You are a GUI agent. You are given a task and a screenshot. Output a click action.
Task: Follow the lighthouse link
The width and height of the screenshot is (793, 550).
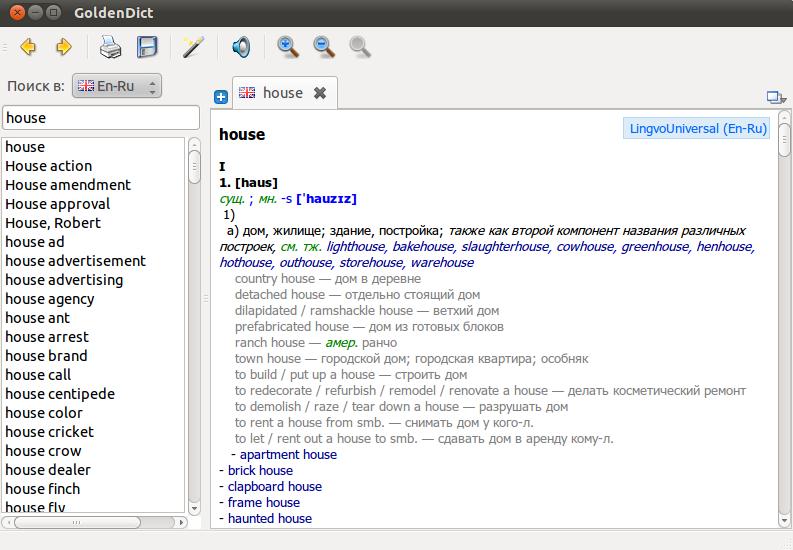pos(357,247)
